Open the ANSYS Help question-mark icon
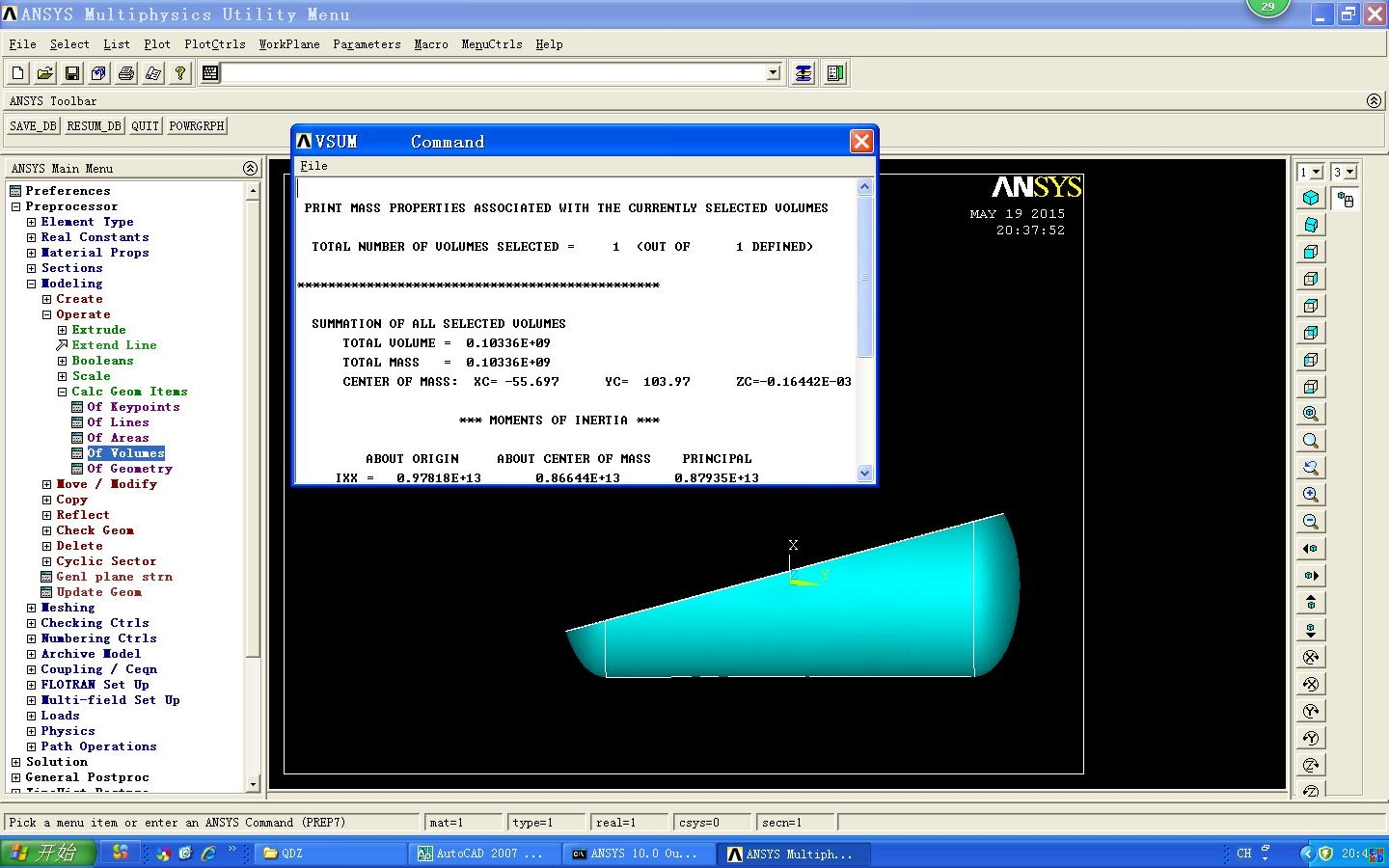The image size is (1389, 868). (x=179, y=73)
